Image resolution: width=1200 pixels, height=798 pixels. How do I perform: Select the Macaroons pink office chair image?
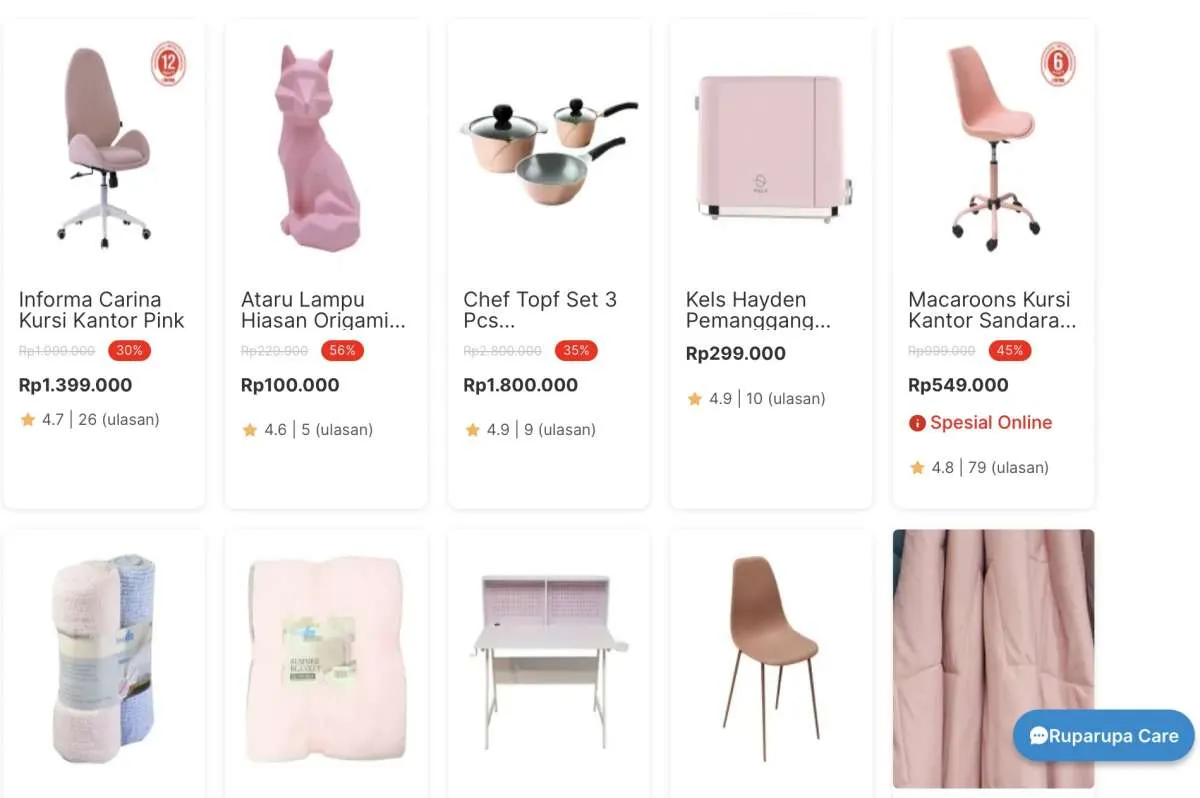993,148
